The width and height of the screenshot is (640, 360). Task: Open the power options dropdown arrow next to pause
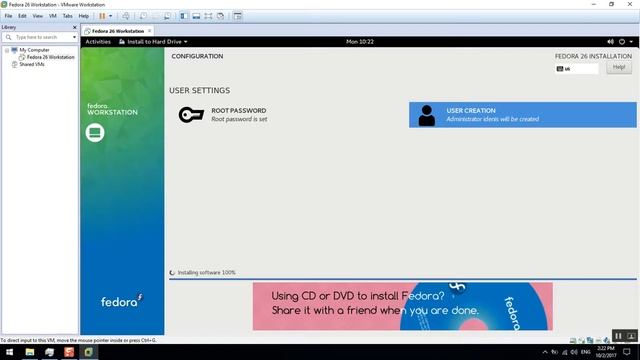111,16
